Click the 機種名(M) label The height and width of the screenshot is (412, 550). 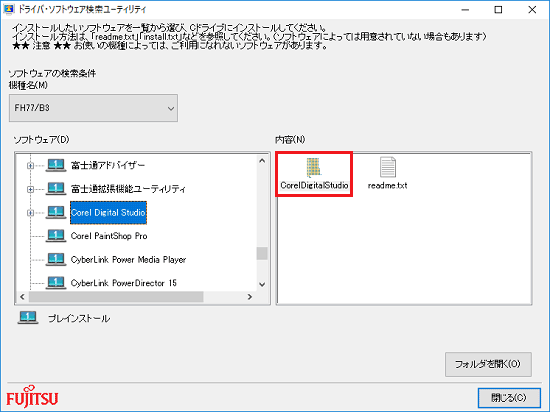click(28, 85)
